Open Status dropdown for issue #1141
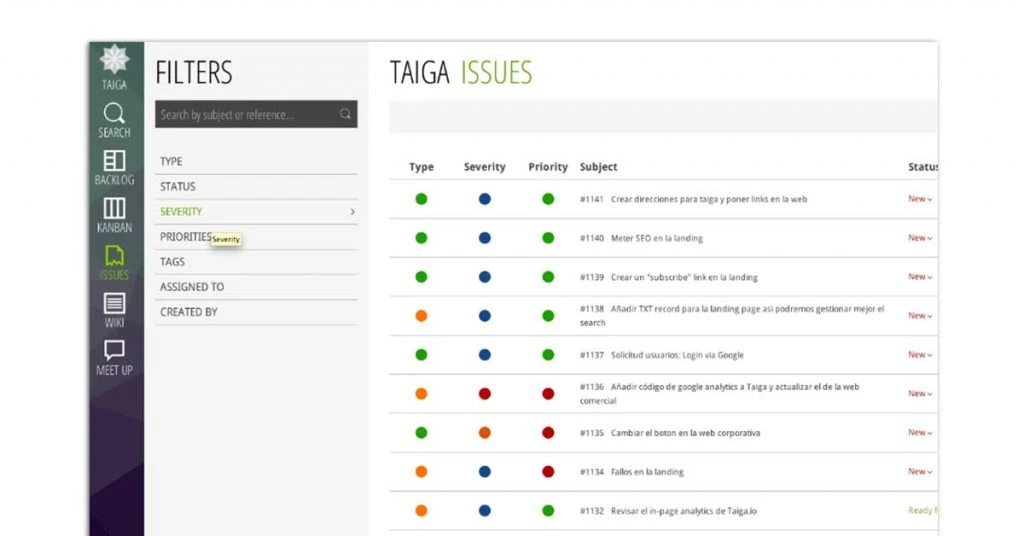Screen dimensions: 1024x536 [x=920, y=199]
